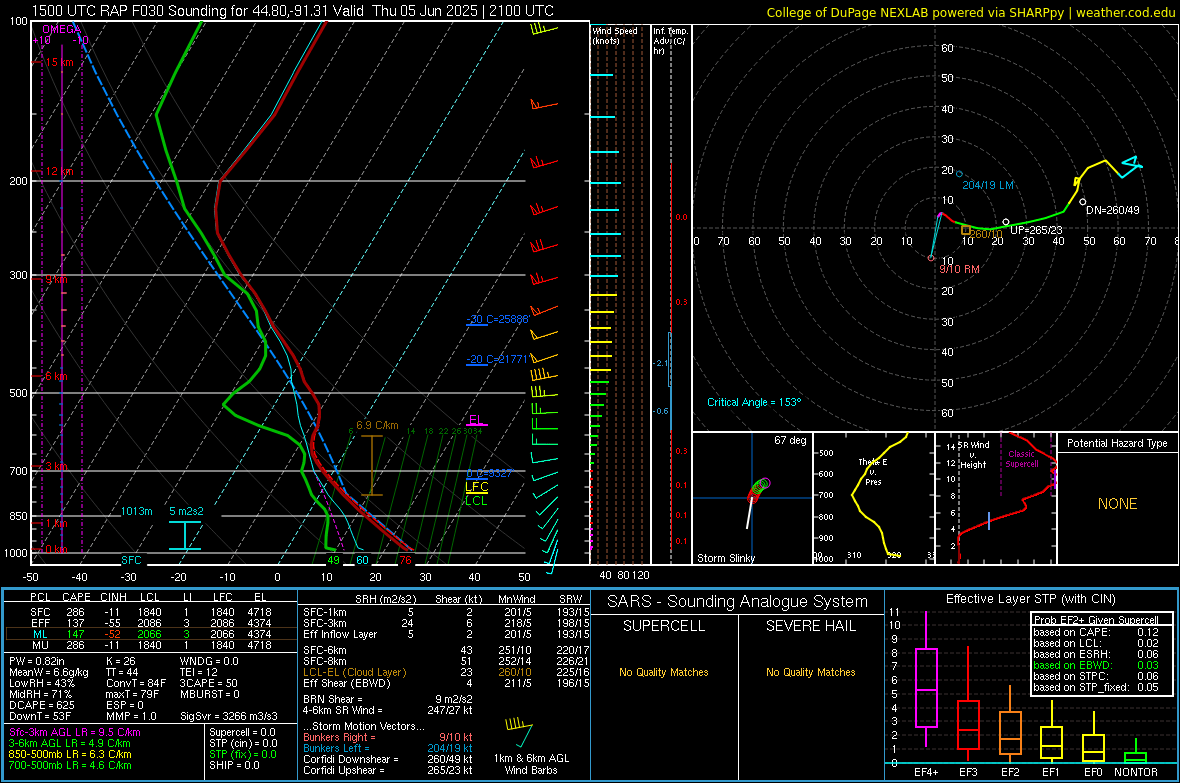Image resolution: width=1180 pixels, height=783 pixels.
Task: Click the green LCL level label
Action: coord(476,501)
